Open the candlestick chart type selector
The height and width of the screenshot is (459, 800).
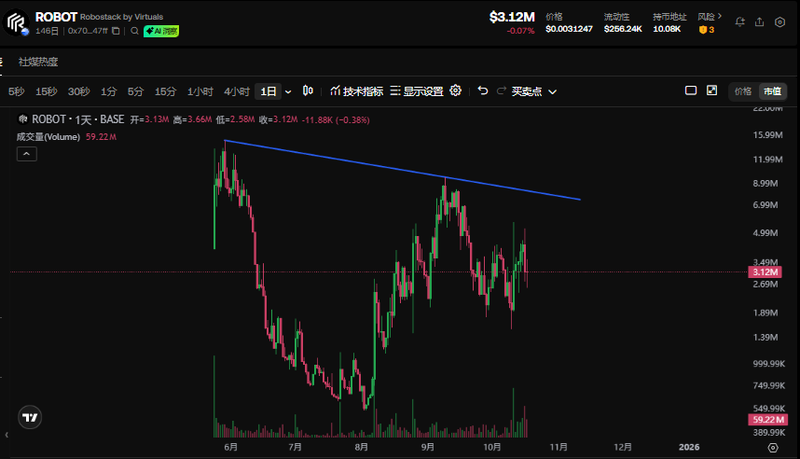(x=308, y=91)
